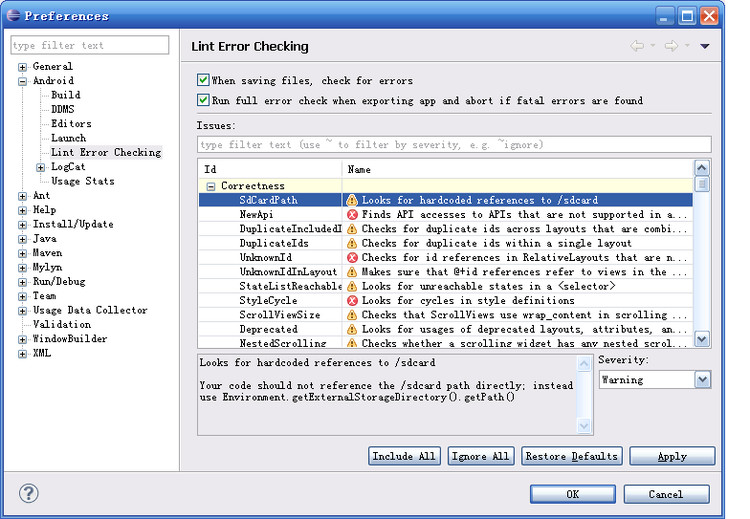Toggle 'When saving files, check for errors'
This screenshot has width=750, height=519.
pos(203,80)
